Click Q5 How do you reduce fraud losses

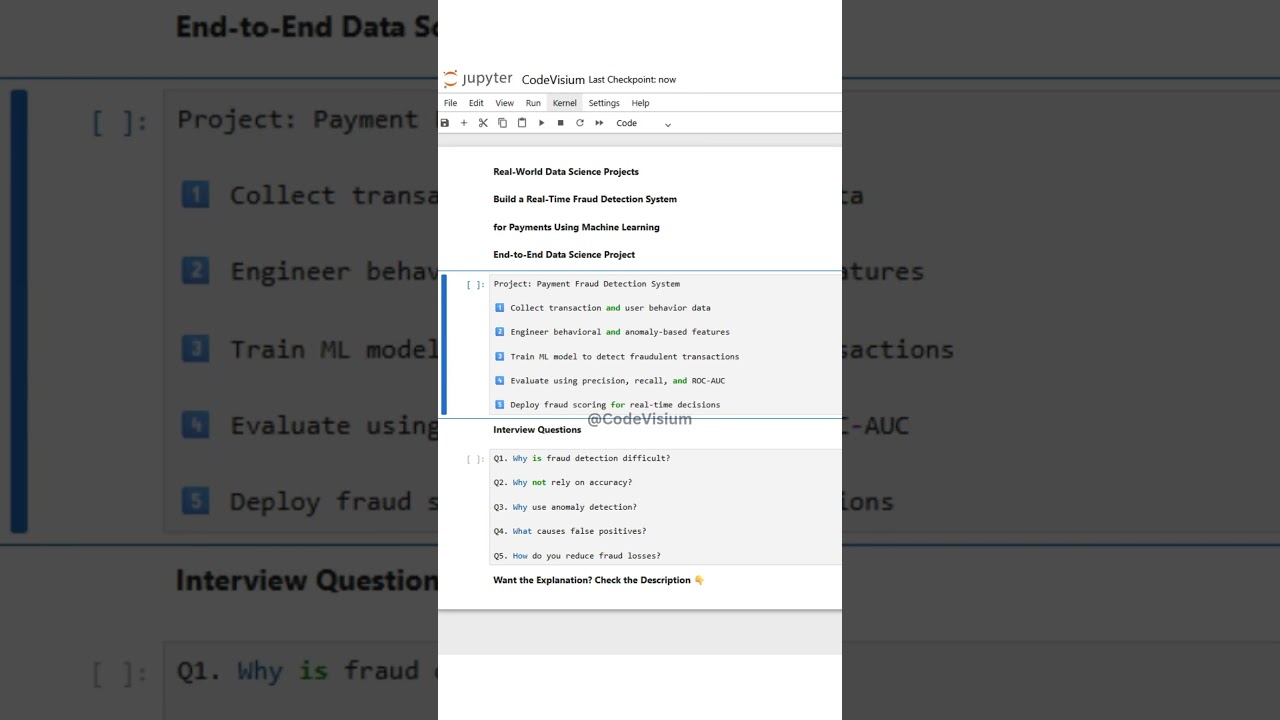pyautogui.click(x=577, y=556)
